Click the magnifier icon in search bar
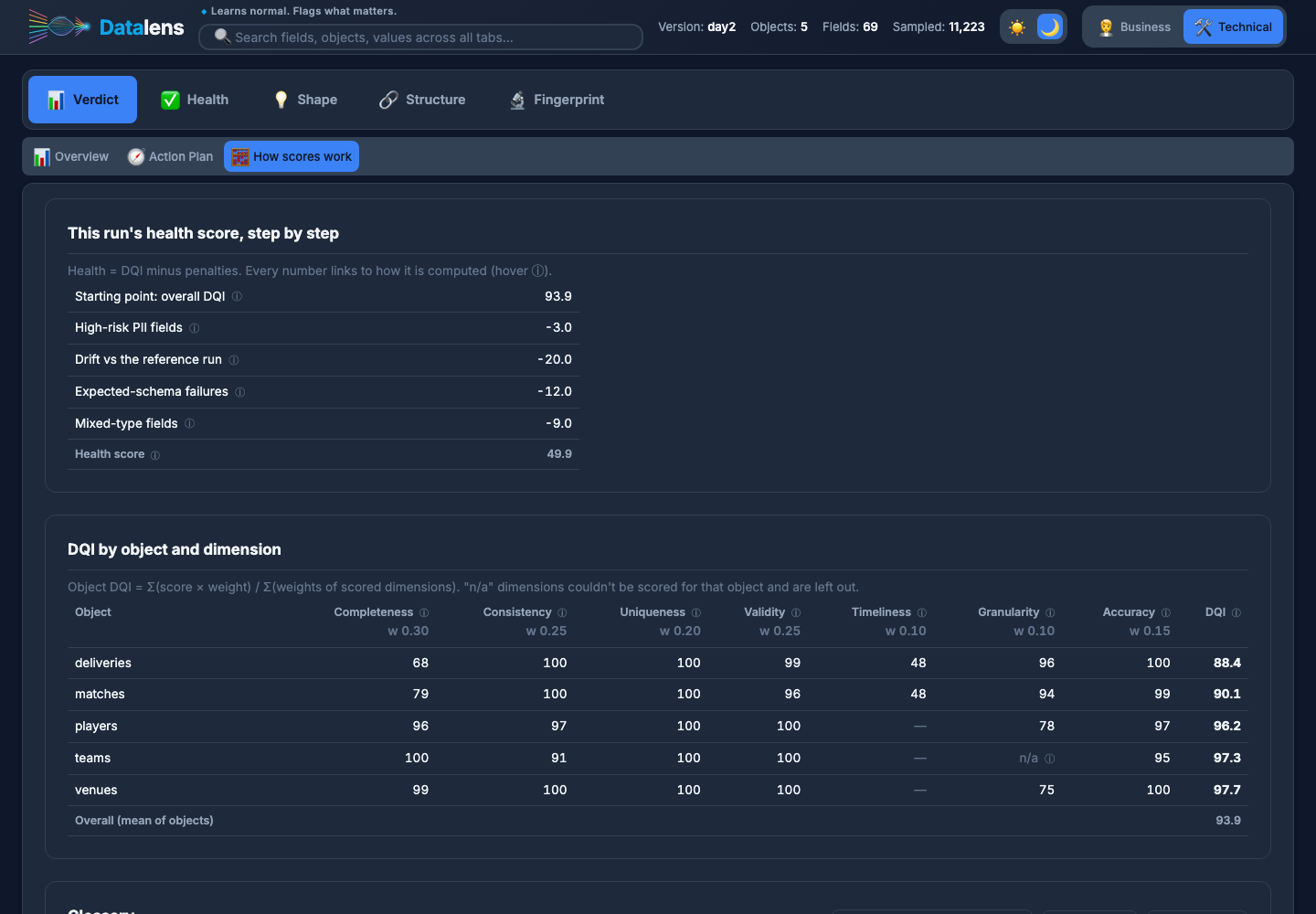This screenshot has width=1316, height=914. (x=222, y=37)
